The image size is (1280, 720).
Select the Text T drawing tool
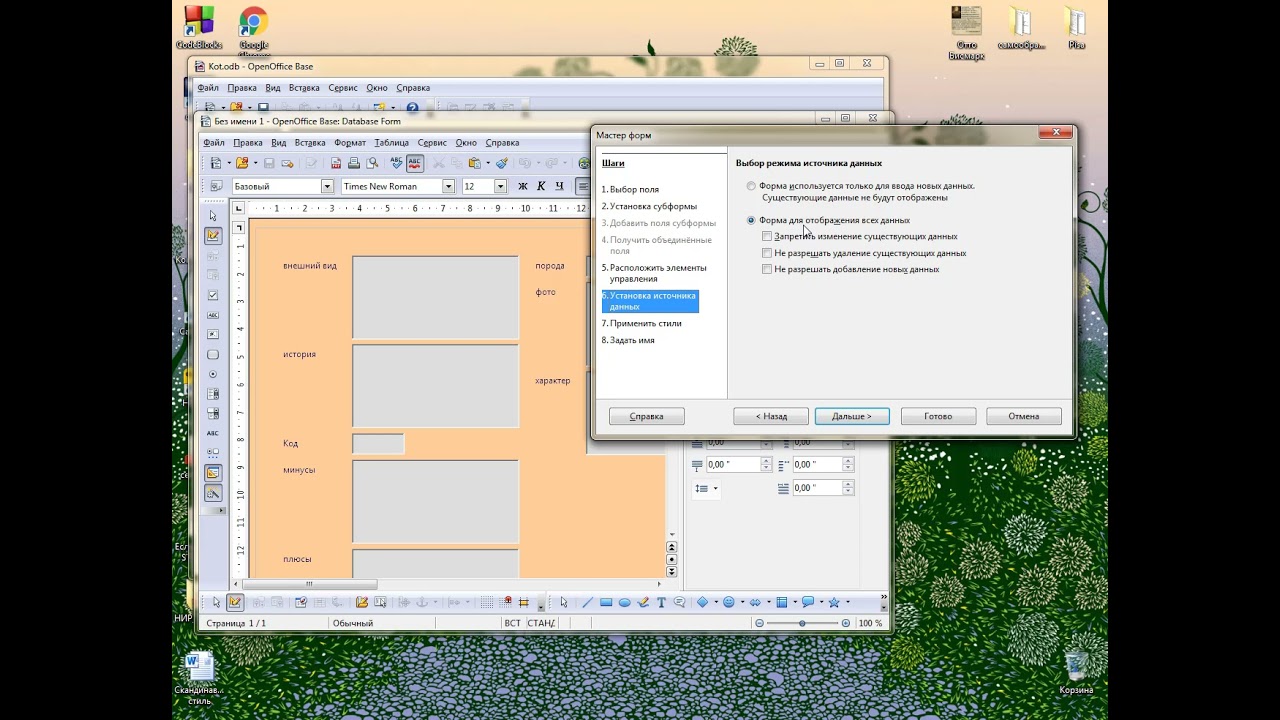tap(661, 602)
